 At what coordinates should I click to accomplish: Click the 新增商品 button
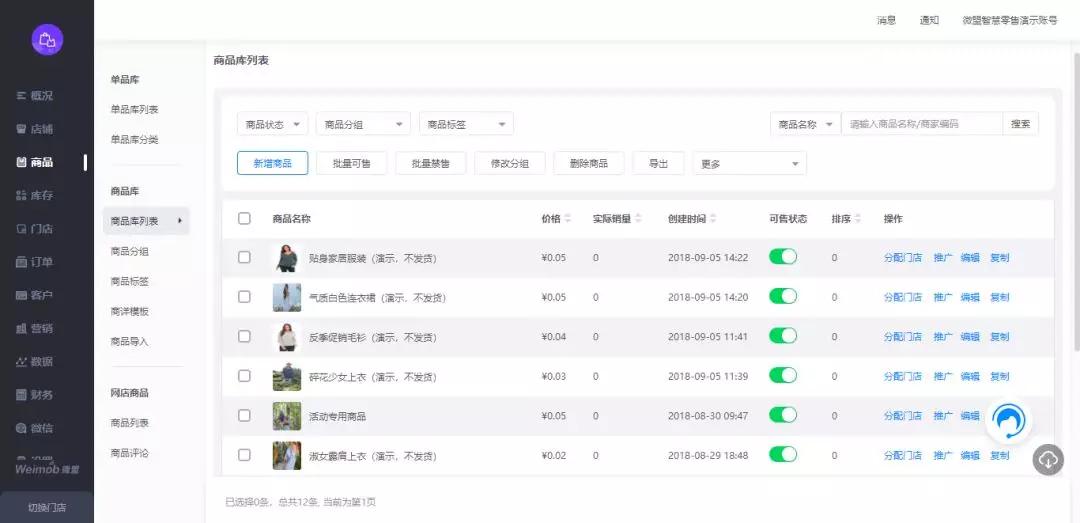272,163
